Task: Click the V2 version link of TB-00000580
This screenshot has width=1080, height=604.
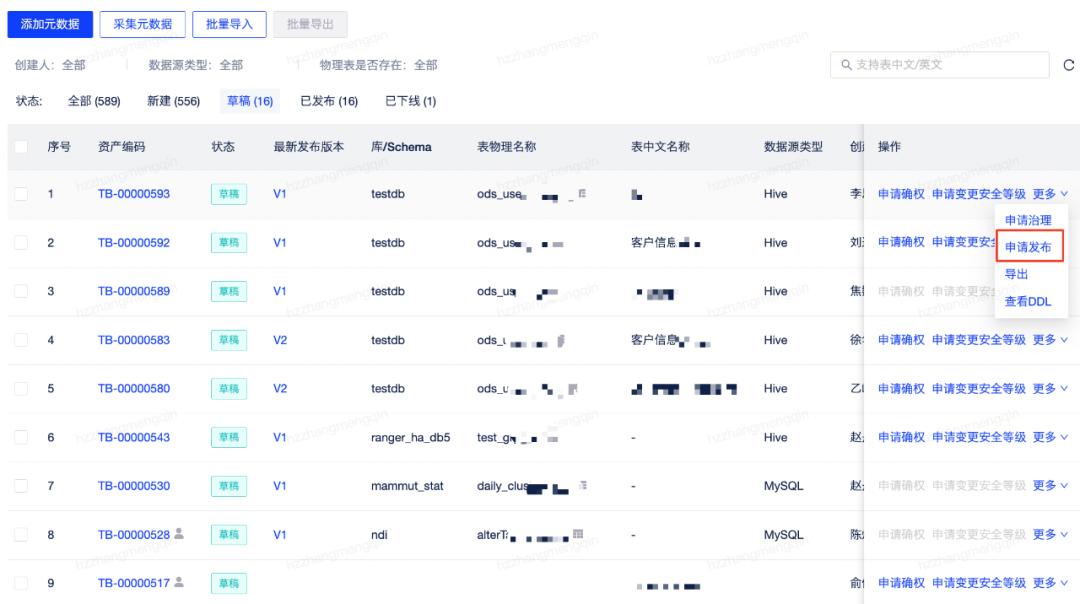Action: [279, 388]
